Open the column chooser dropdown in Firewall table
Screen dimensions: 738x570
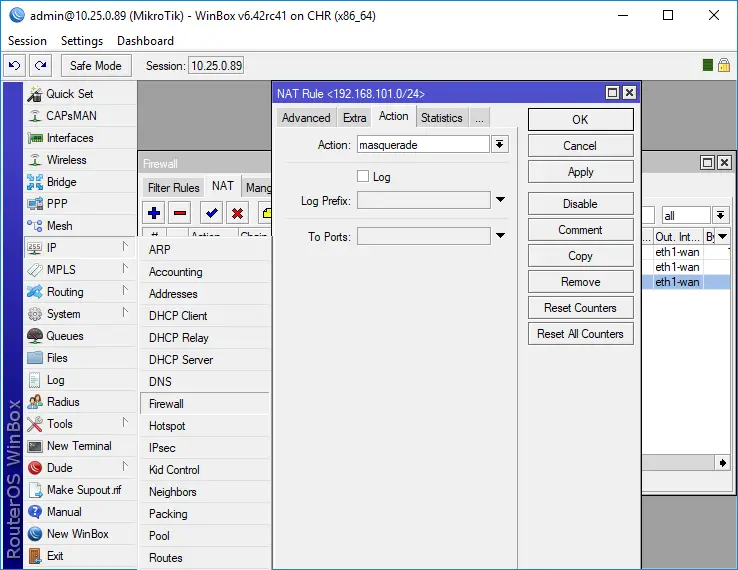point(723,236)
